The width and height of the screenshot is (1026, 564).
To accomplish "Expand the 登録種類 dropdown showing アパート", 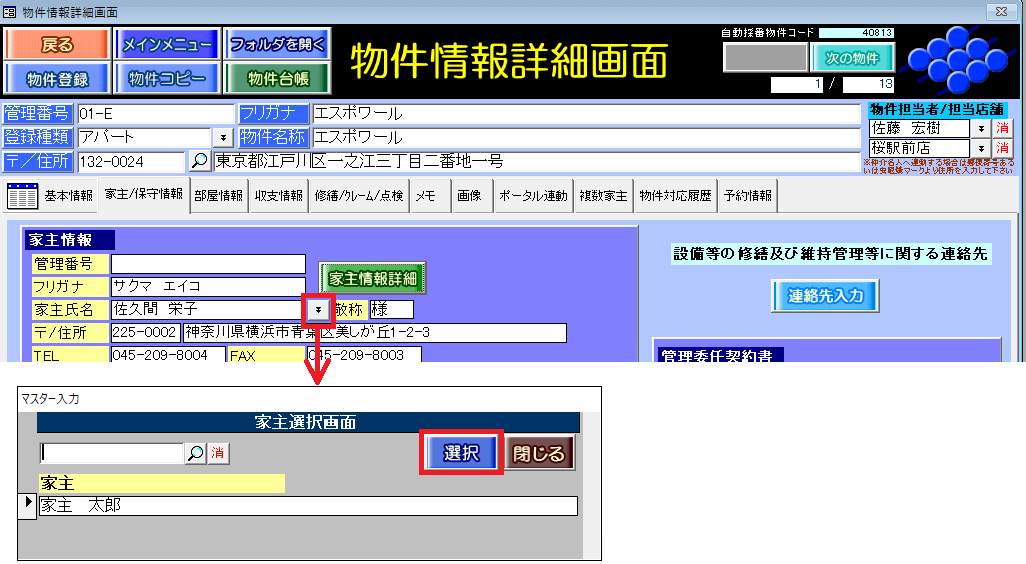I will [222, 137].
